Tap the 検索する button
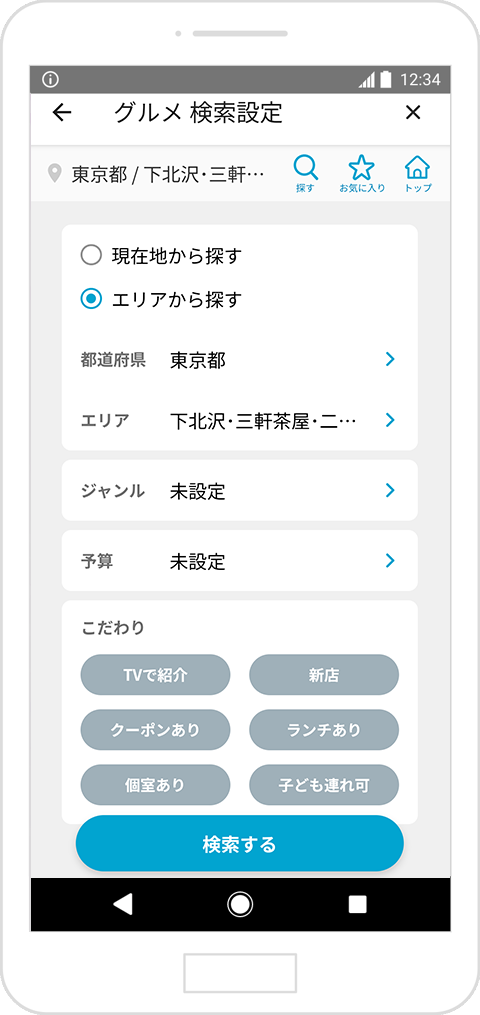The height and width of the screenshot is (1015, 480). [x=240, y=843]
